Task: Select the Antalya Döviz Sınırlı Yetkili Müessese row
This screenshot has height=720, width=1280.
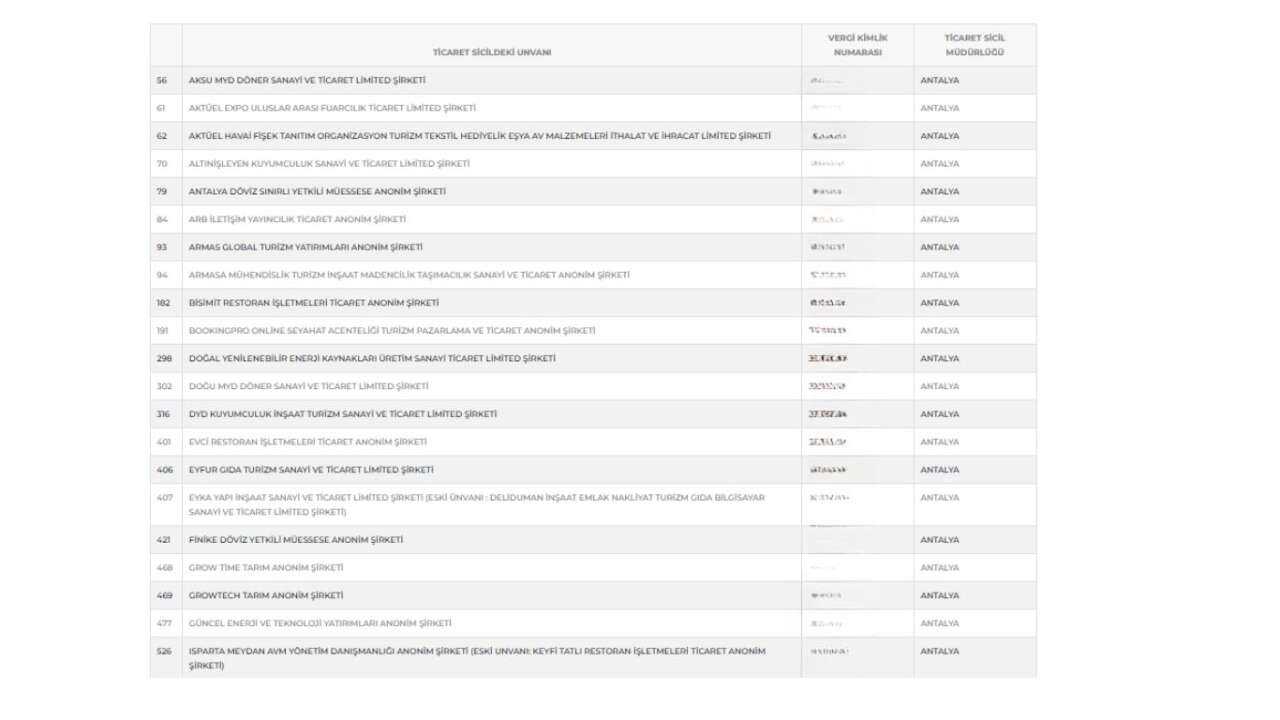Action: (317, 192)
